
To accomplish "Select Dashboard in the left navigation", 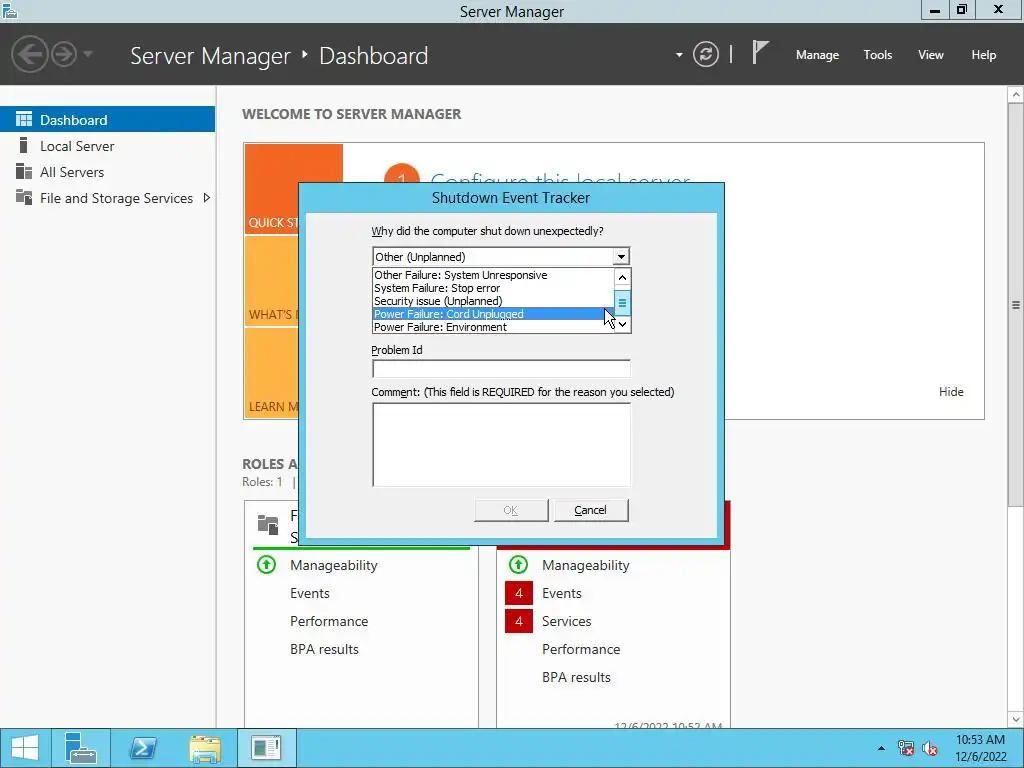I will (107, 120).
